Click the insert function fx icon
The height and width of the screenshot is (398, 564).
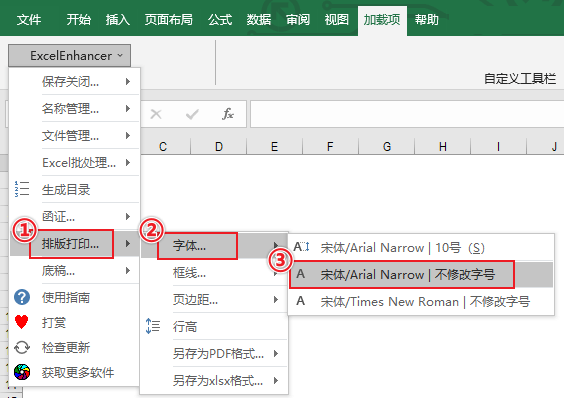click(228, 114)
